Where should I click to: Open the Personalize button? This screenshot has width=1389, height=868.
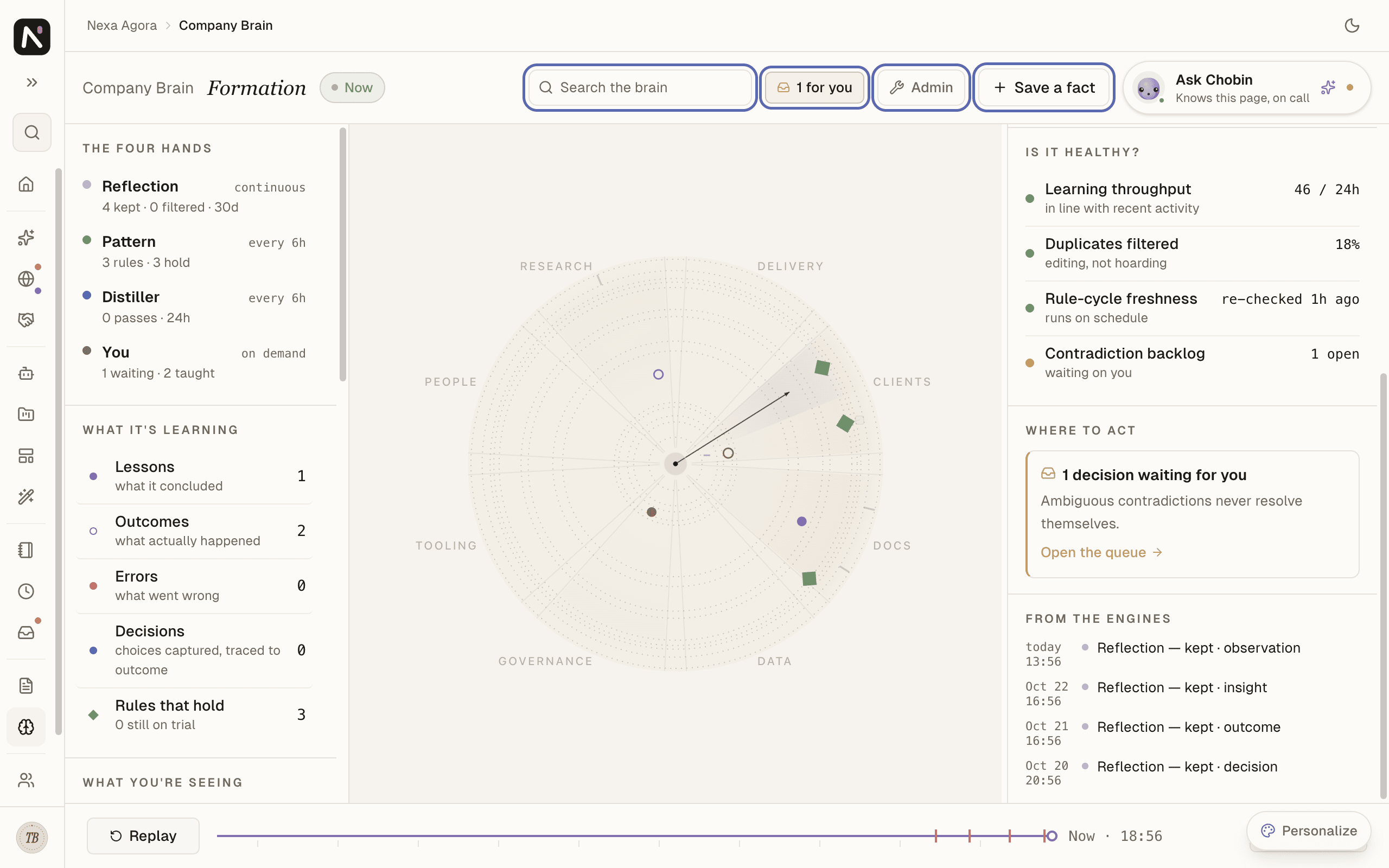(1309, 831)
